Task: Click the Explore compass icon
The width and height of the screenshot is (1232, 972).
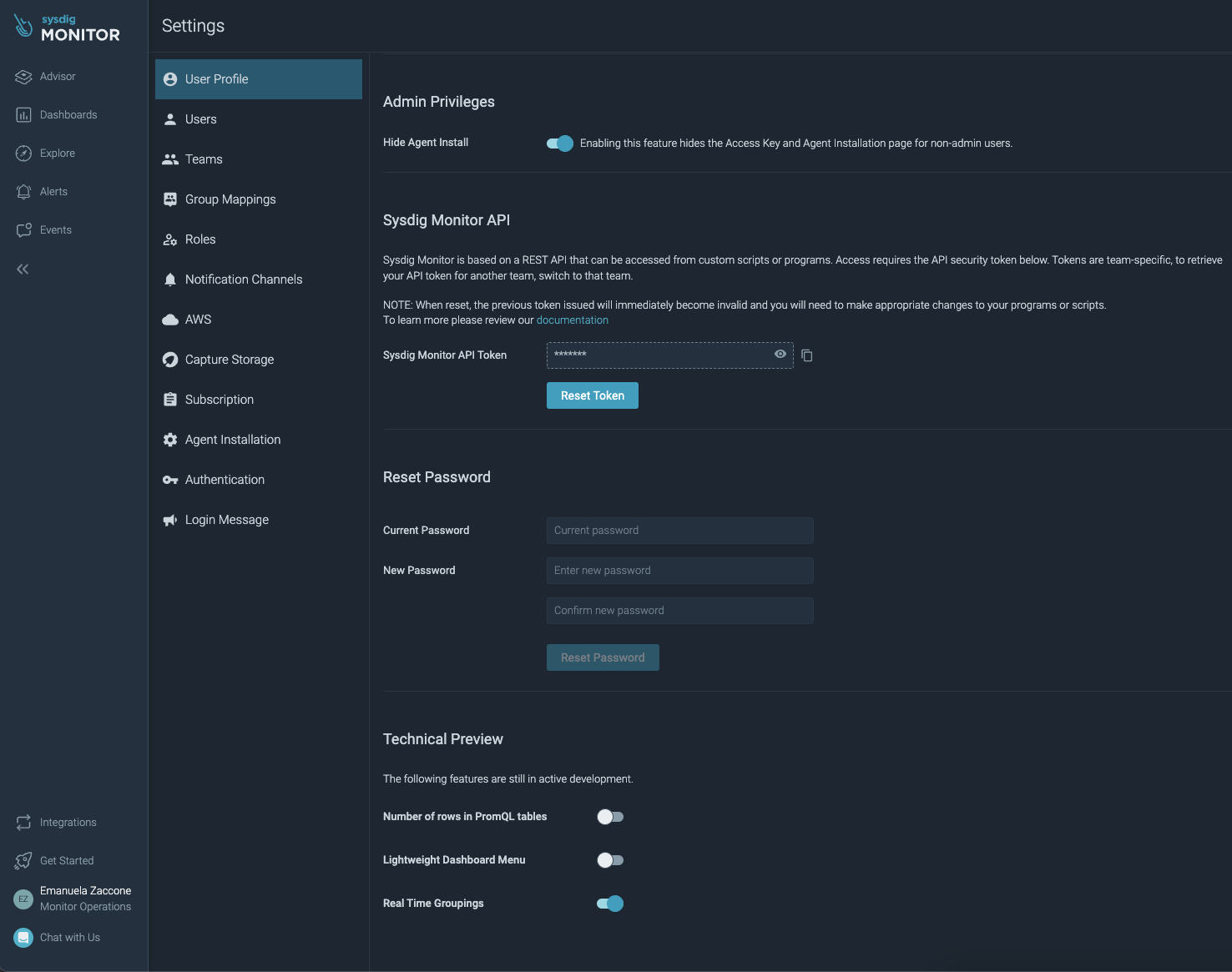Action: pyautogui.click(x=23, y=154)
